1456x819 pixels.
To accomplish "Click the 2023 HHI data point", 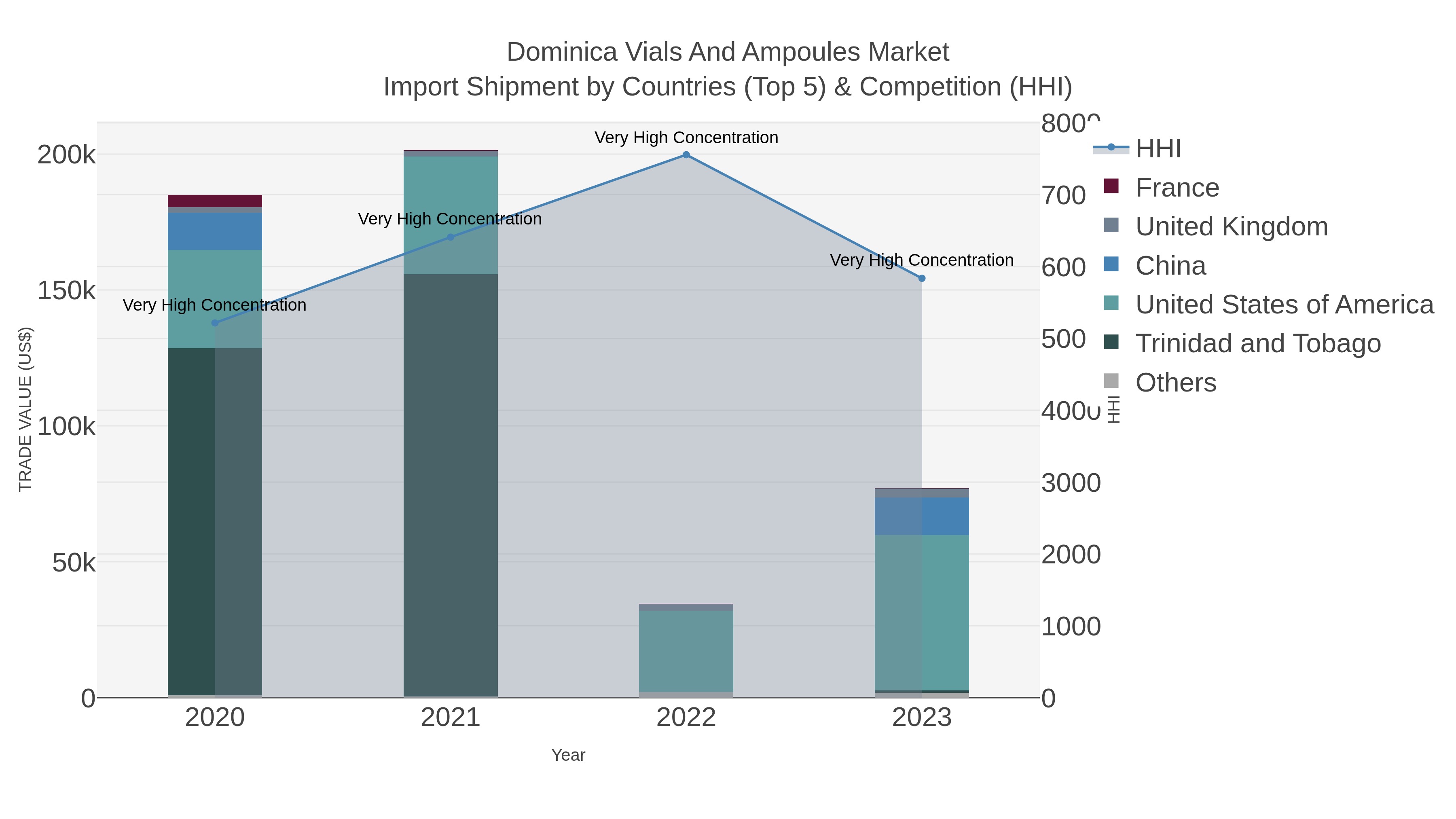I will pyautogui.click(x=922, y=278).
